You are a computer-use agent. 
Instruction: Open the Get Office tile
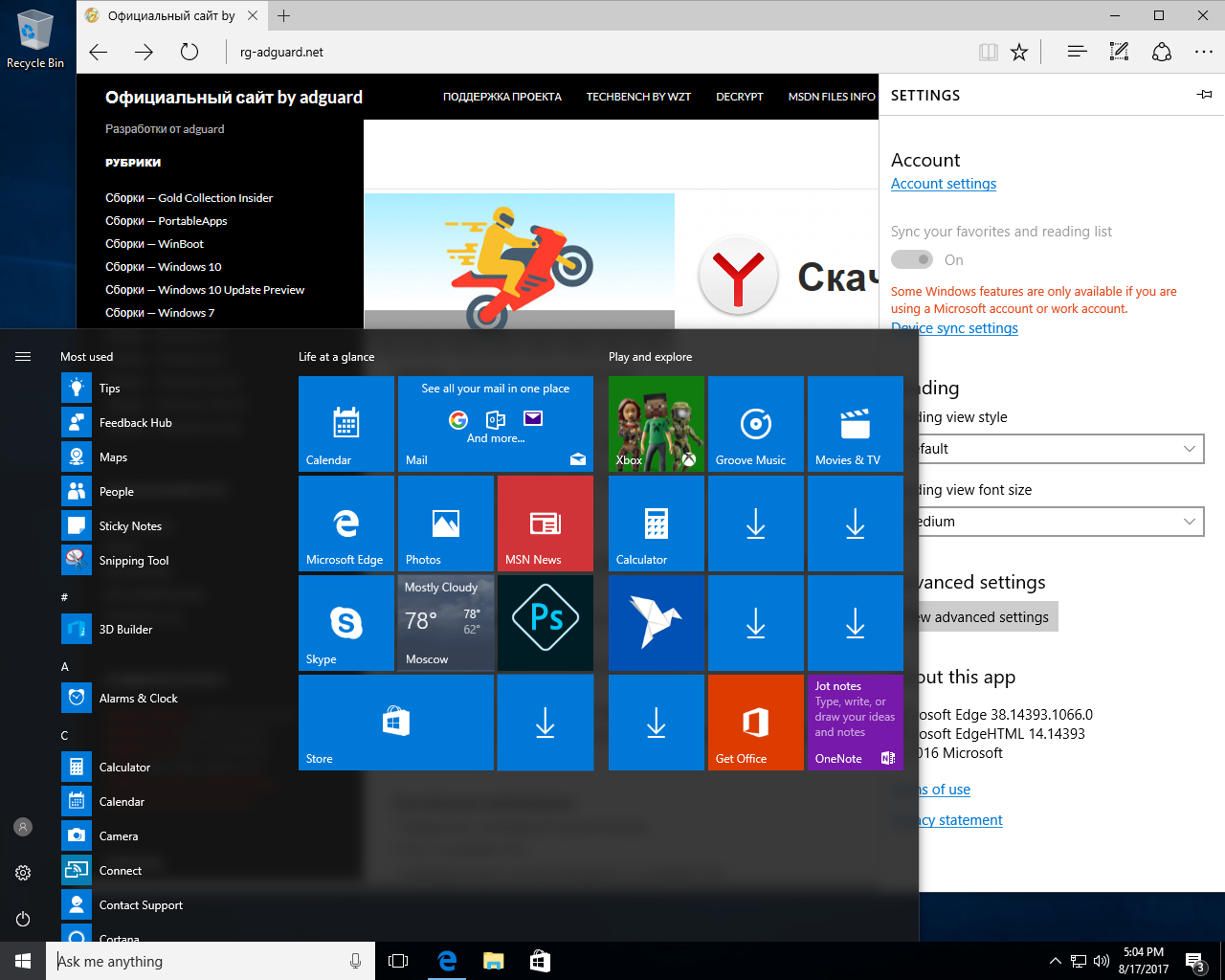[756, 723]
